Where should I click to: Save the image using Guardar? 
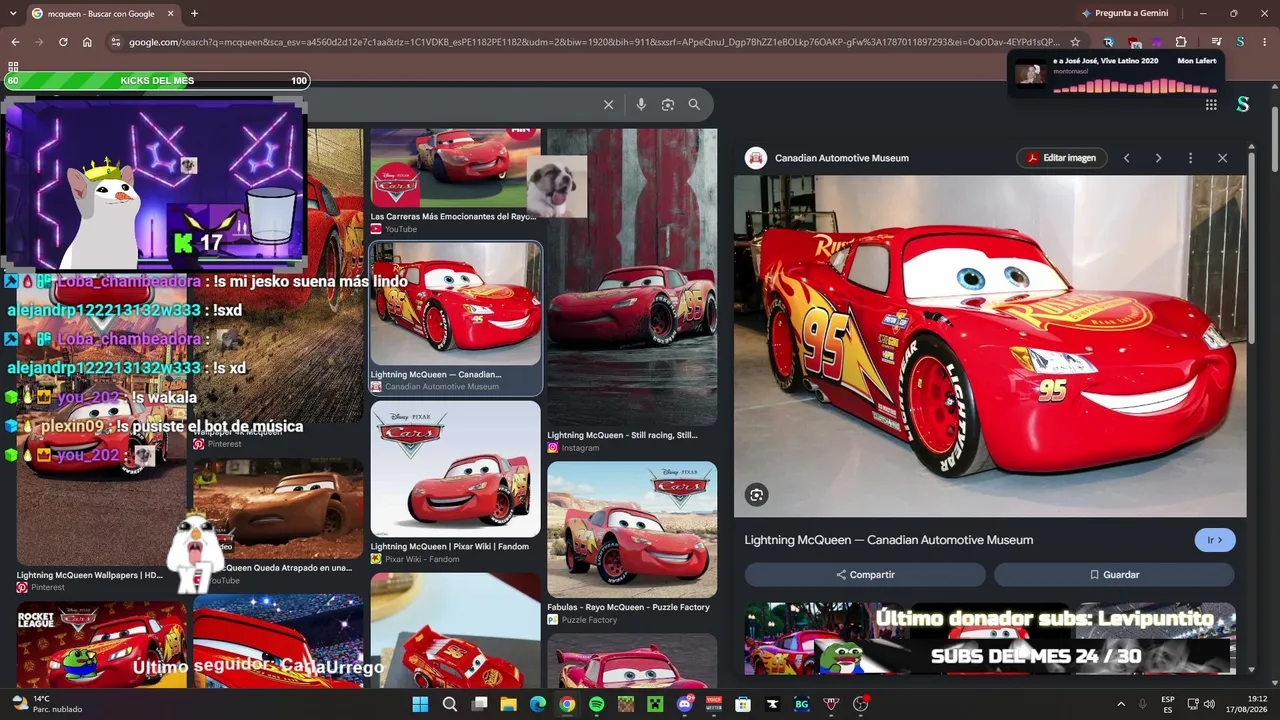tap(1114, 575)
